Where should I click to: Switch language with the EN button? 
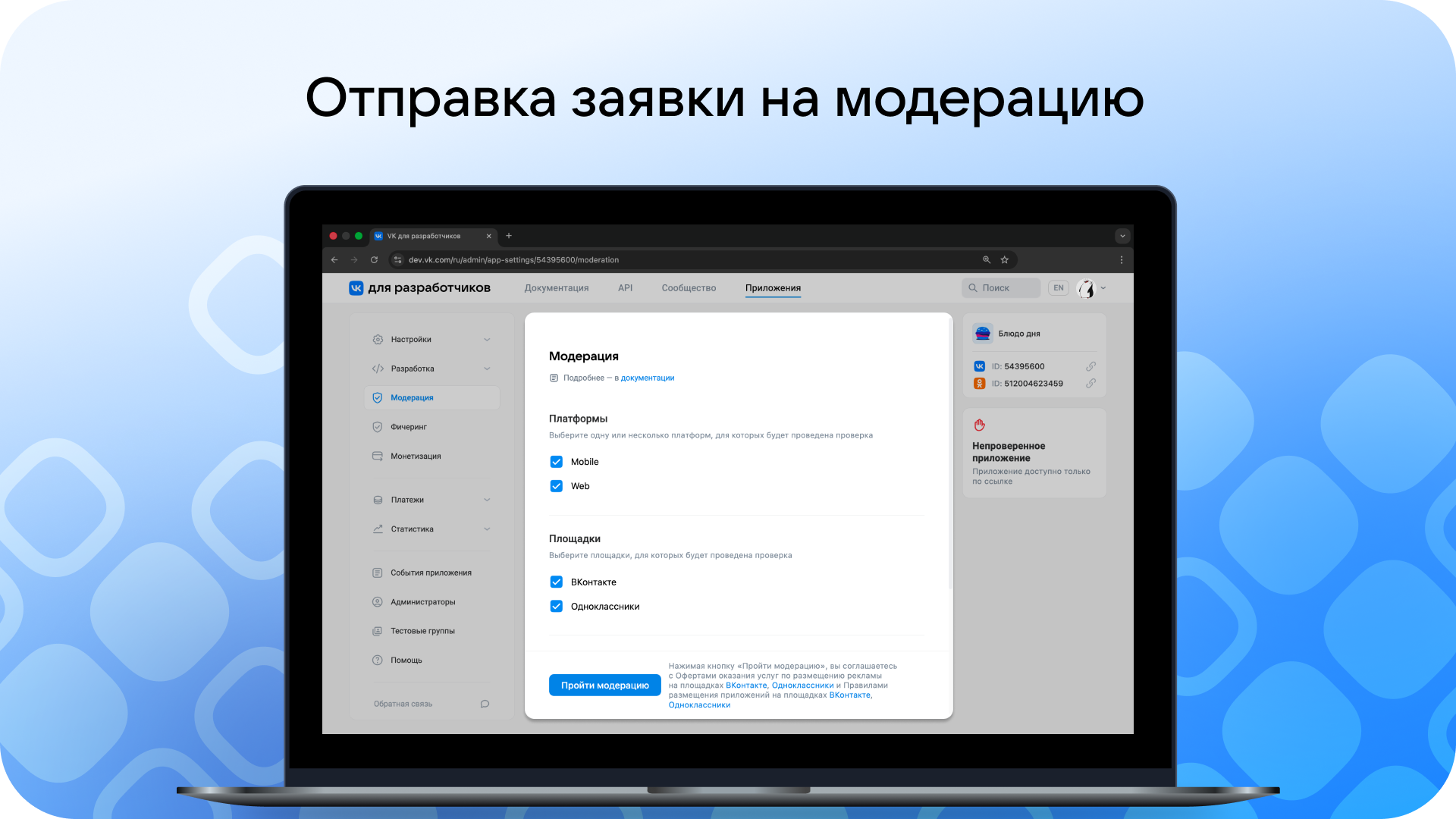1059,288
